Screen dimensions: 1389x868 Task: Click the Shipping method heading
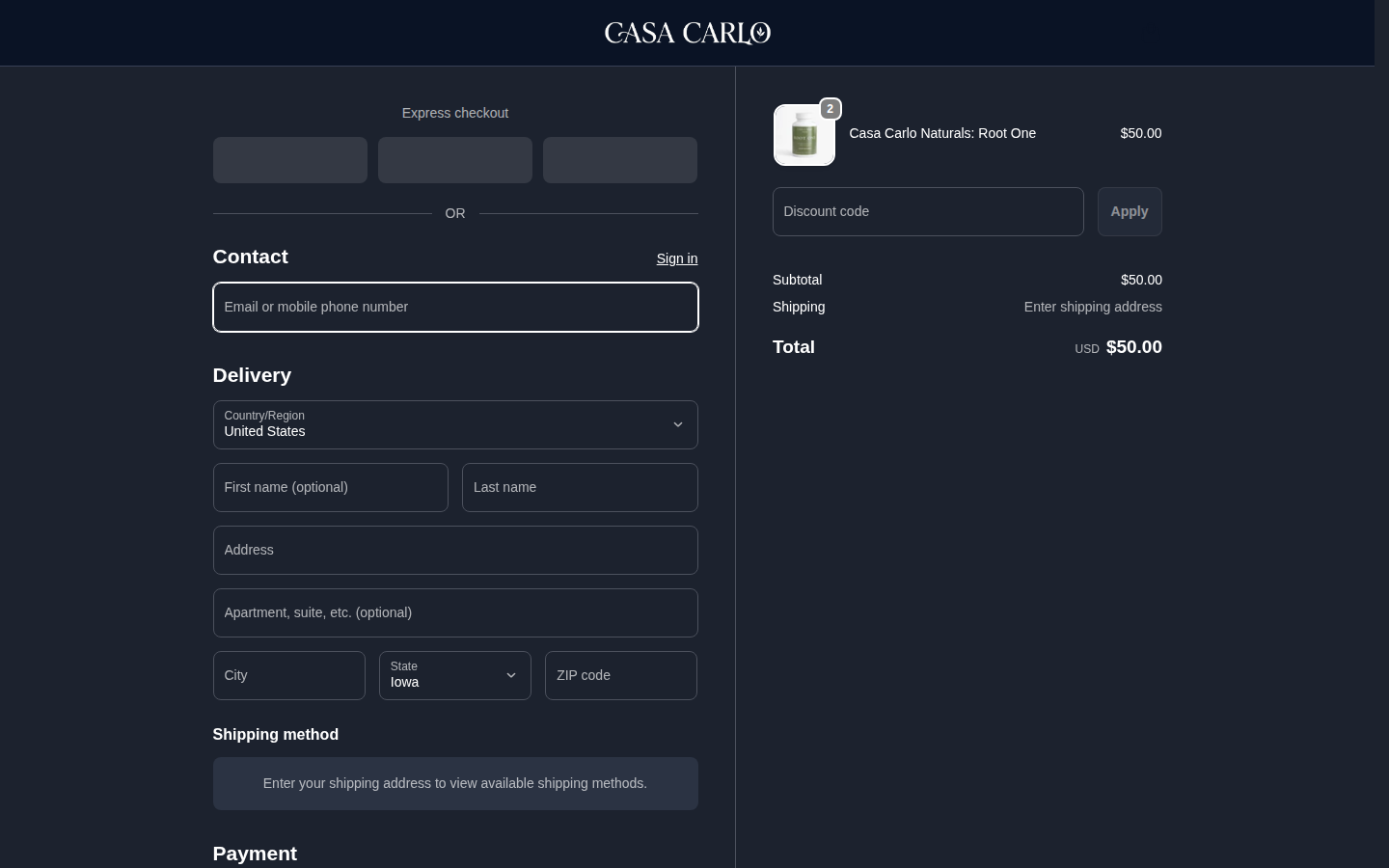pyautogui.click(x=276, y=734)
